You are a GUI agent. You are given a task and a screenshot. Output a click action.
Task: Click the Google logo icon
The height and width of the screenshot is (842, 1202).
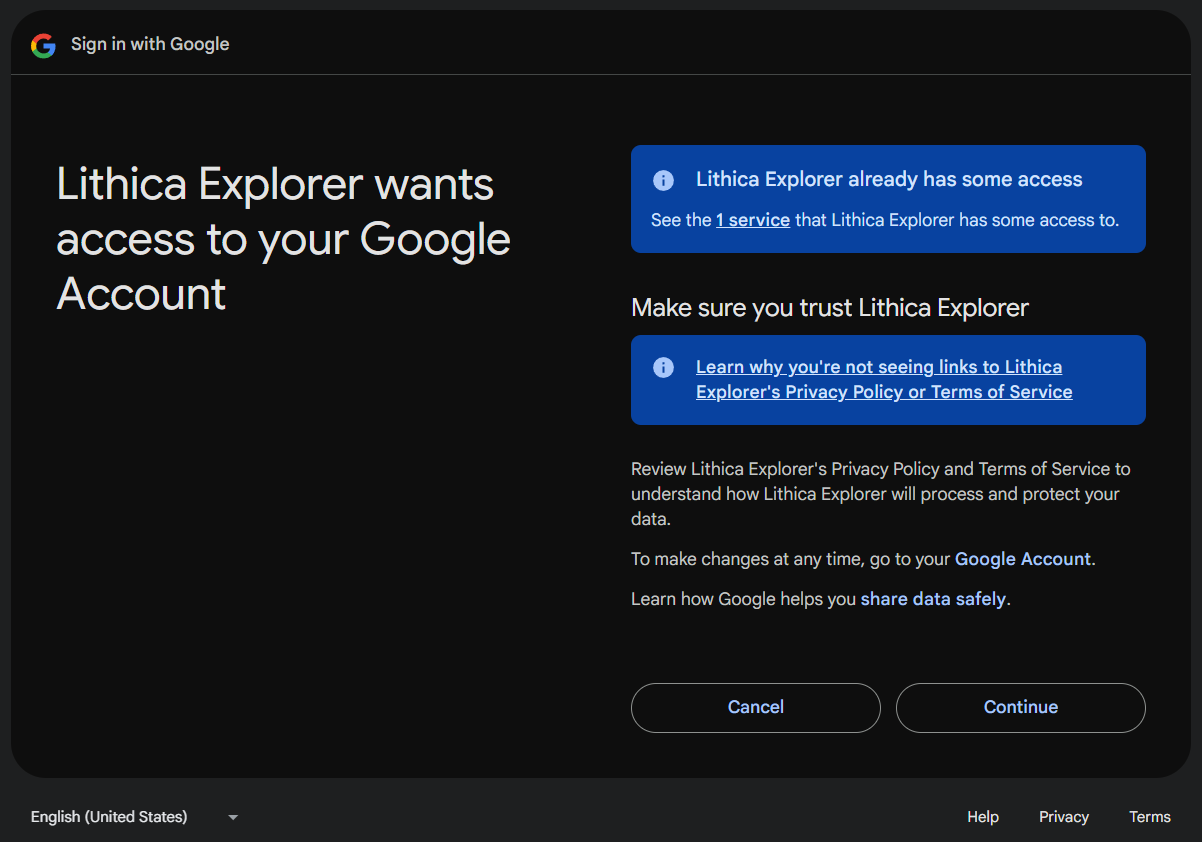[x=43, y=45]
